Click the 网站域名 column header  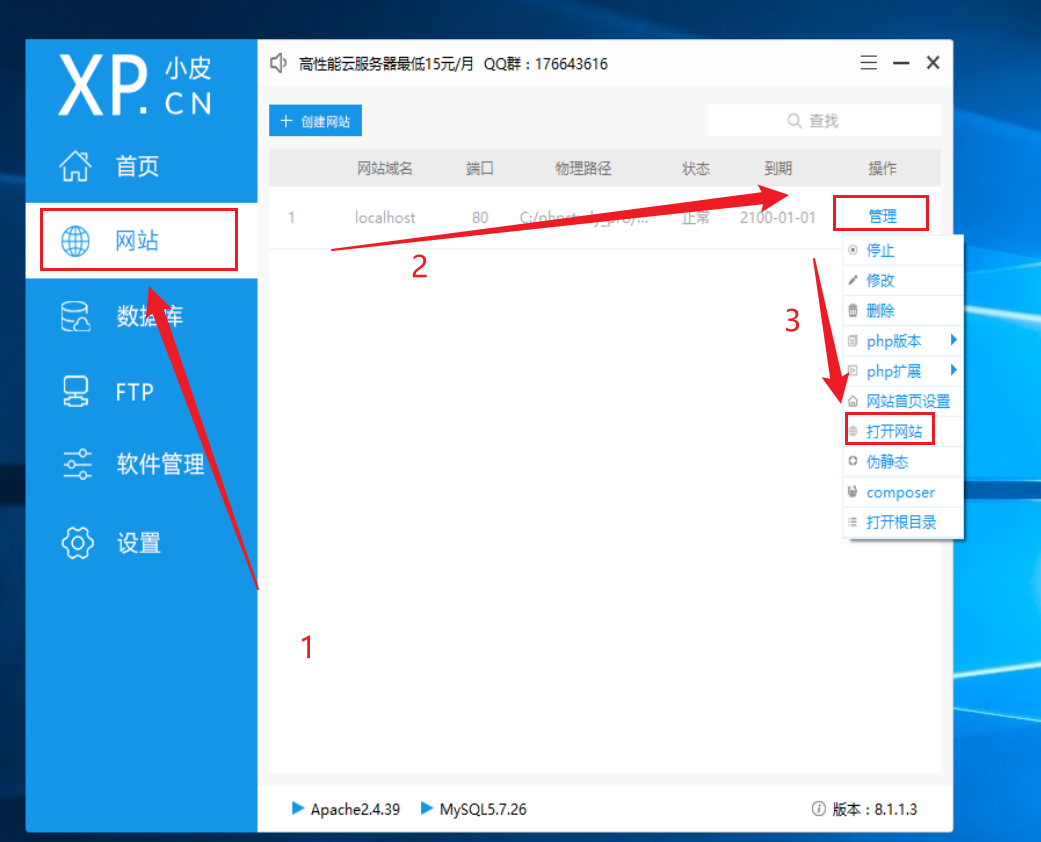[x=385, y=168]
